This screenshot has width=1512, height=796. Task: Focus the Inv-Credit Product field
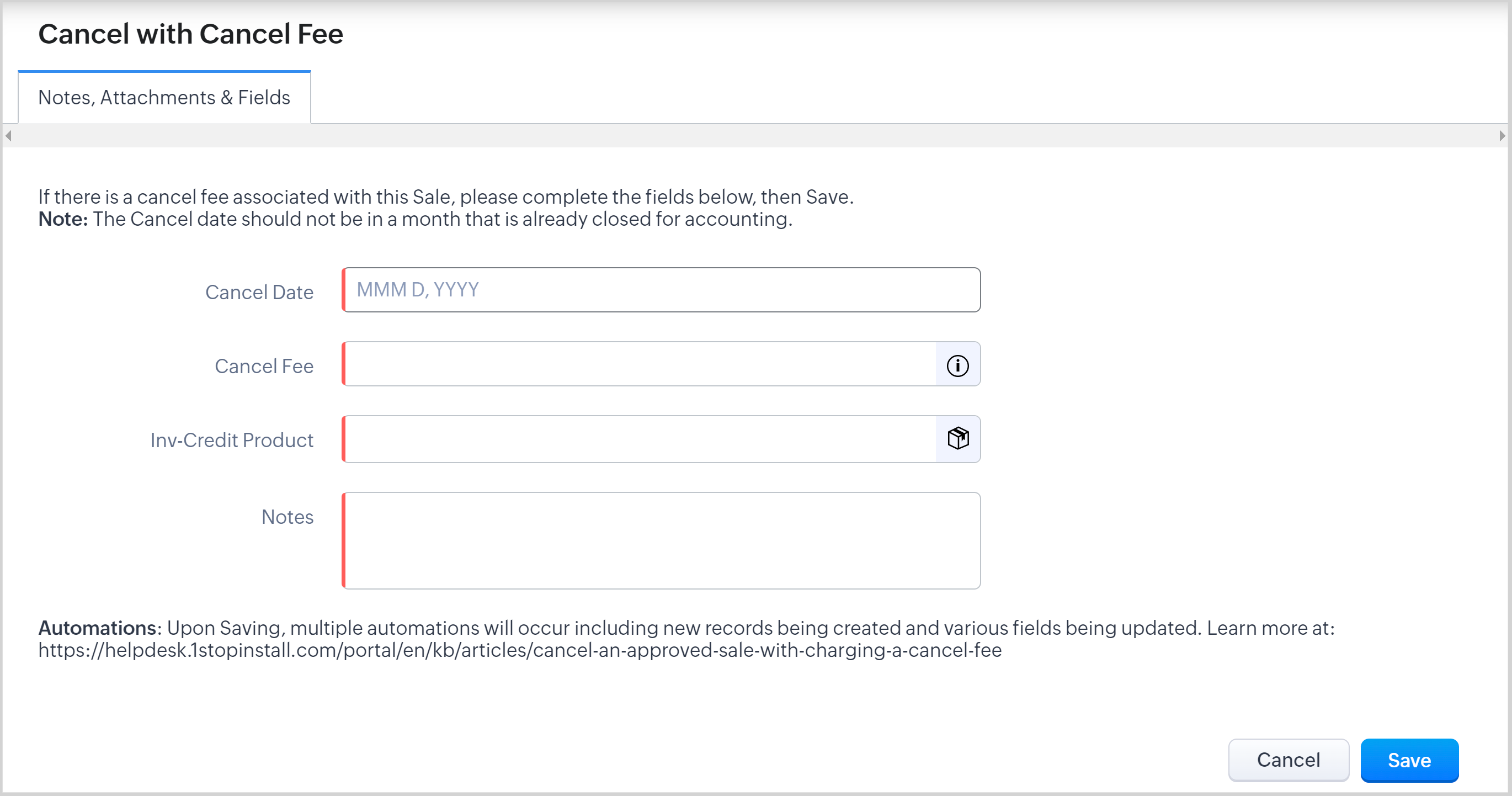(x=640, y=439)
